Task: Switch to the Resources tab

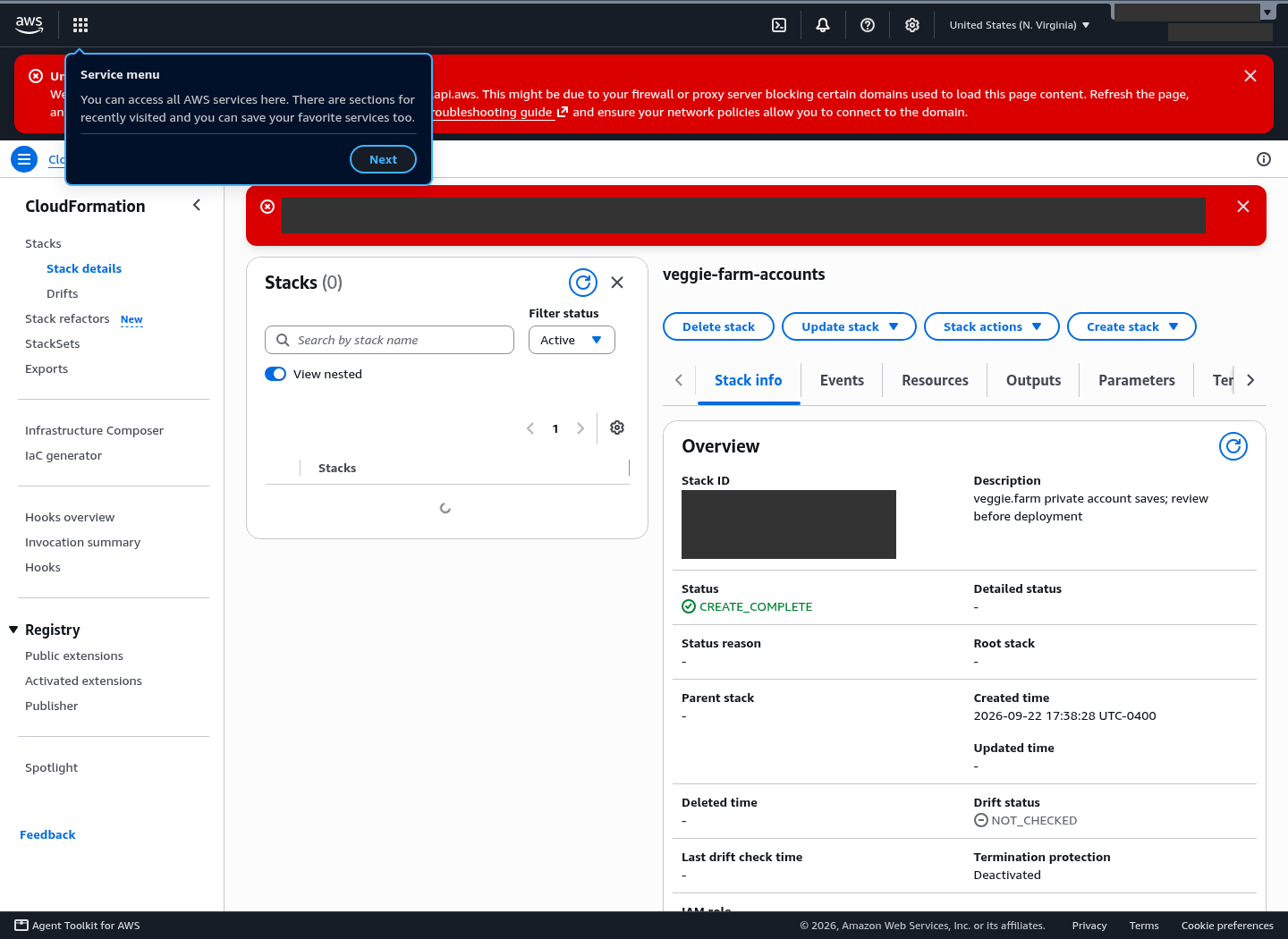Action: pyautogui.click(x=935, y=380)
